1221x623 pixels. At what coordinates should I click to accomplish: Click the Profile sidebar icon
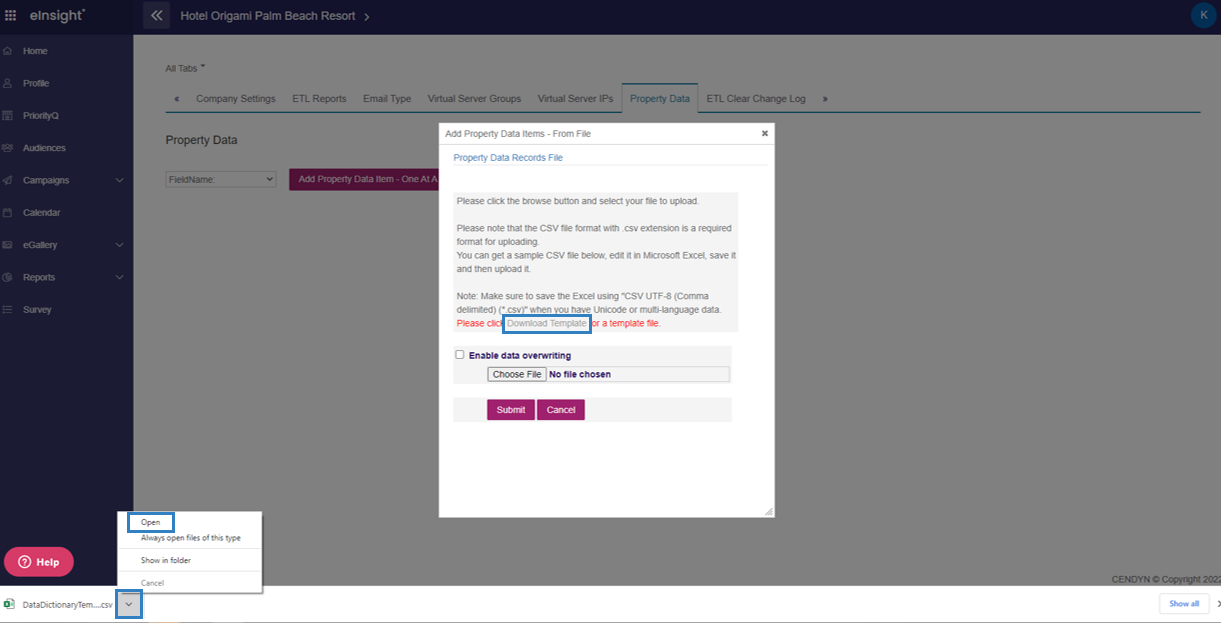8,83
